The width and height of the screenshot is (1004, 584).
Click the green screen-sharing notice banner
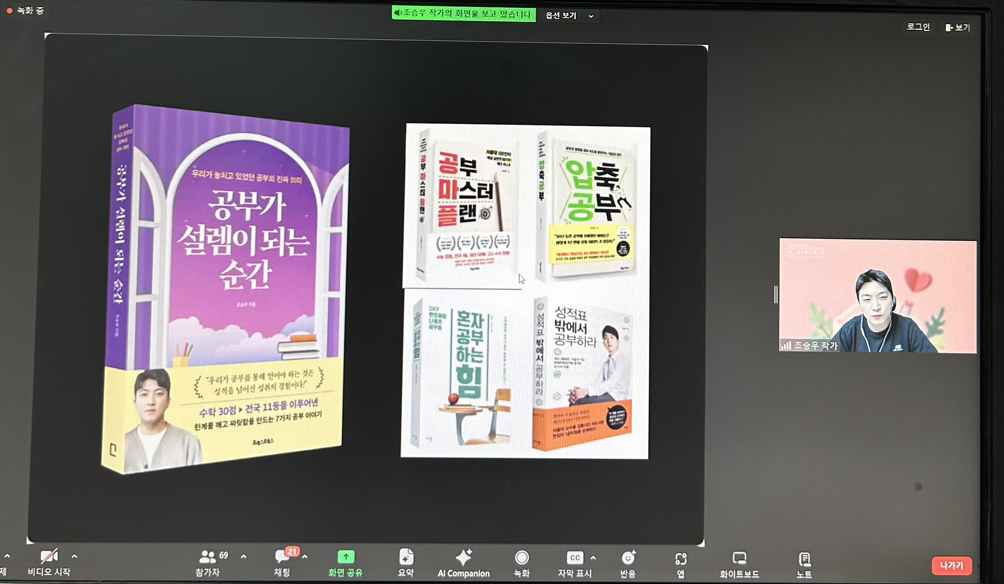464,13
